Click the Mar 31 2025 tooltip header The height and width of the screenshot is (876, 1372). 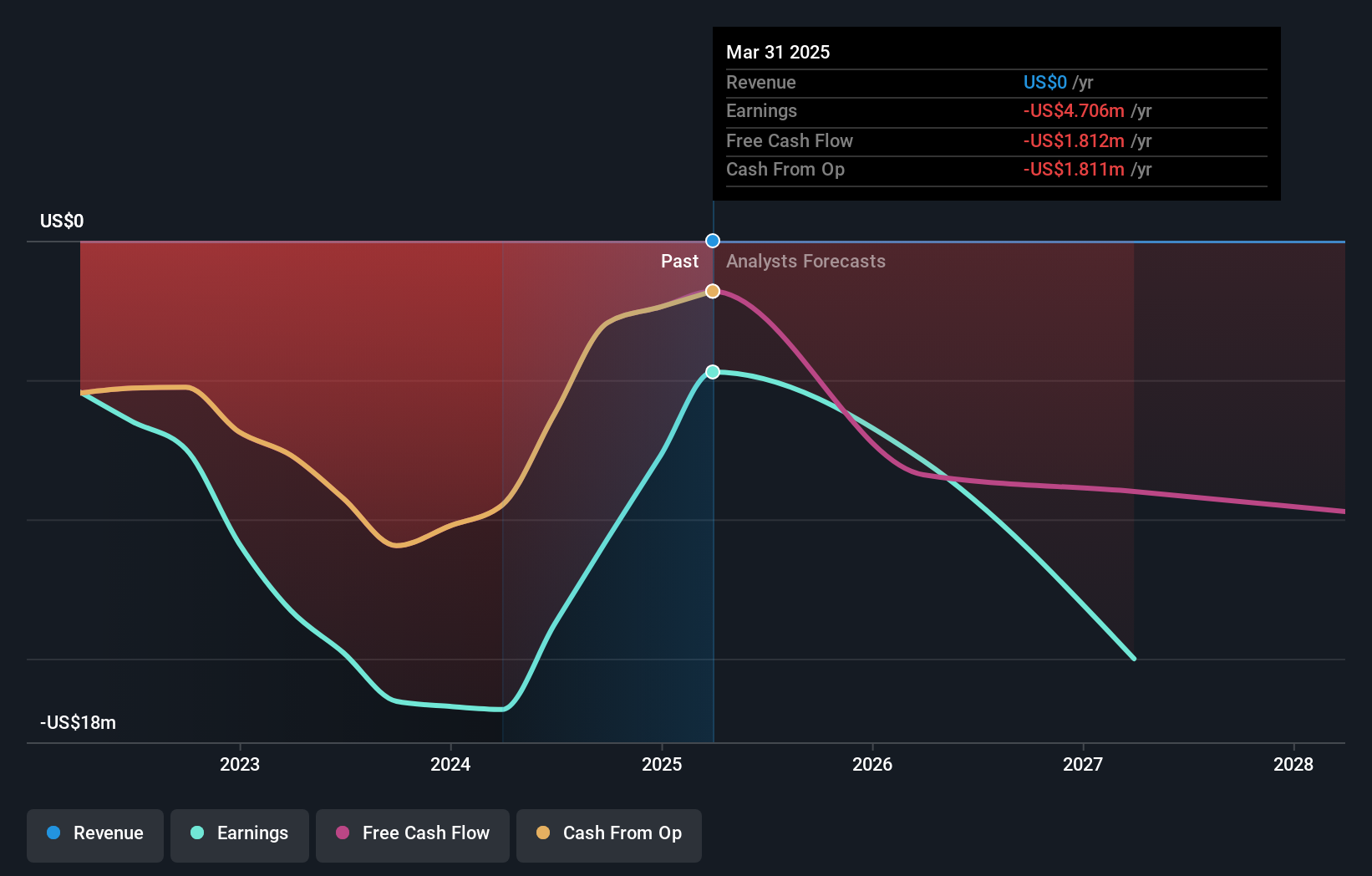point(778,52)
